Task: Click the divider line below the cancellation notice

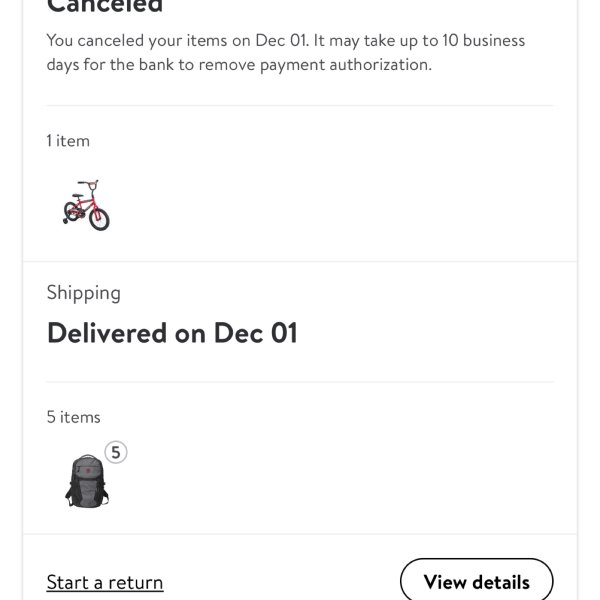Action: click(300, 105)
